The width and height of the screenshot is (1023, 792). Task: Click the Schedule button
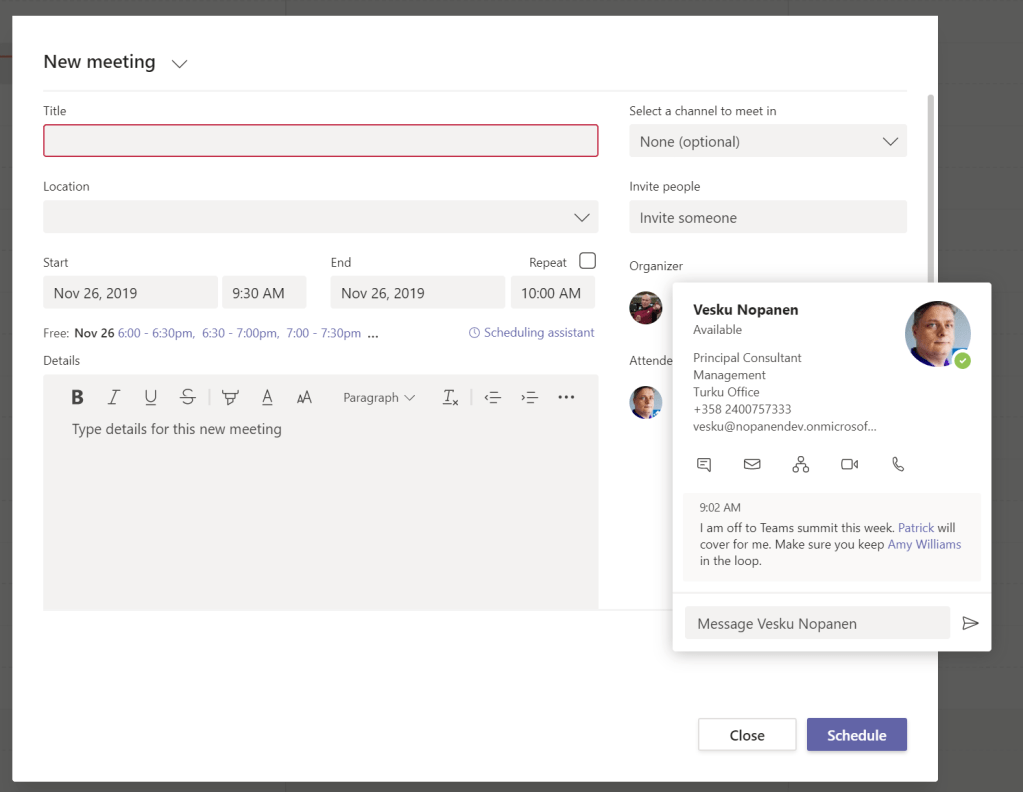coord(856,735)
